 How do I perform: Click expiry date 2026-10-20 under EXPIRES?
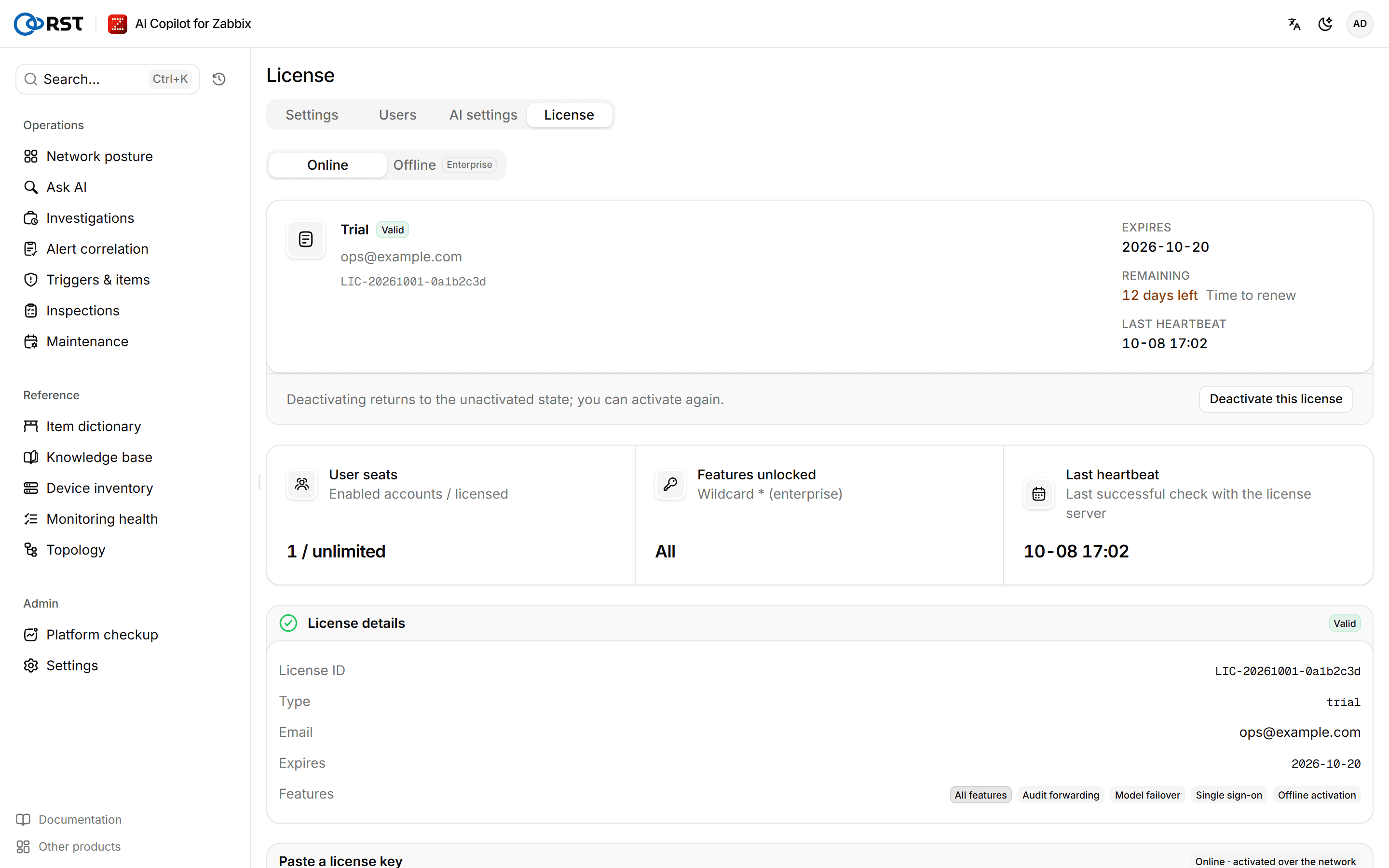click(x=1165, y=247)
